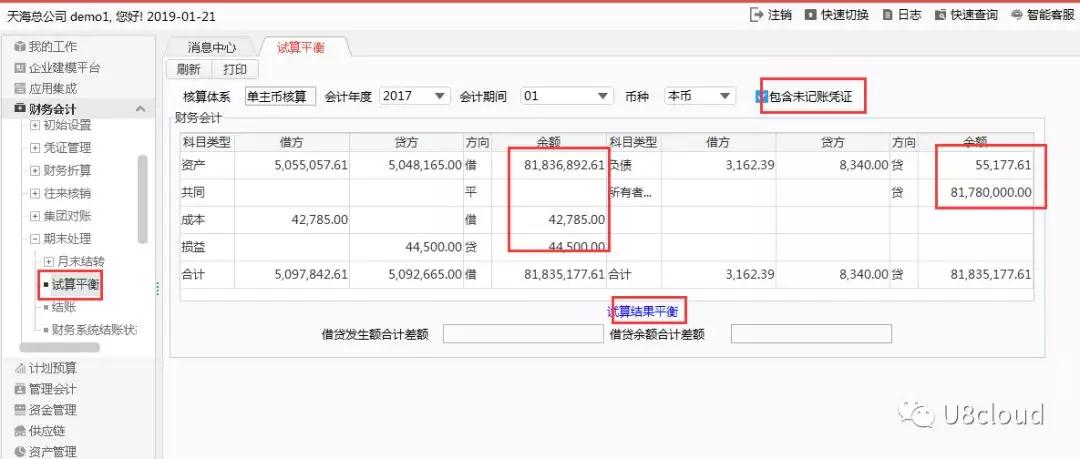Click the sidebar vertical scrollbar
The height and width of the screenshot is (459, 1080).
(143, 198)
